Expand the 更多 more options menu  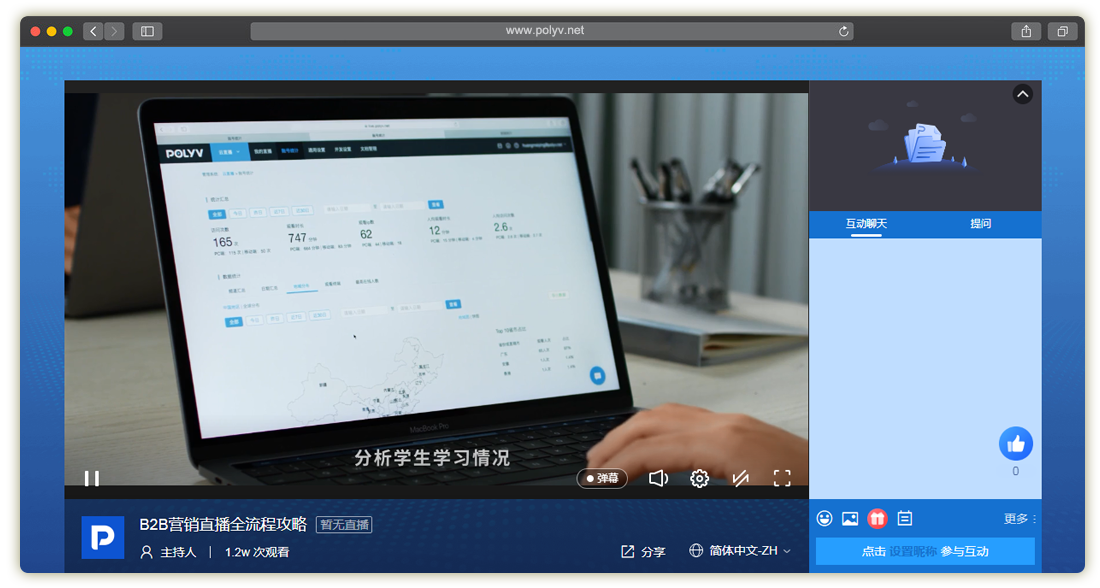pos(1019,519)
